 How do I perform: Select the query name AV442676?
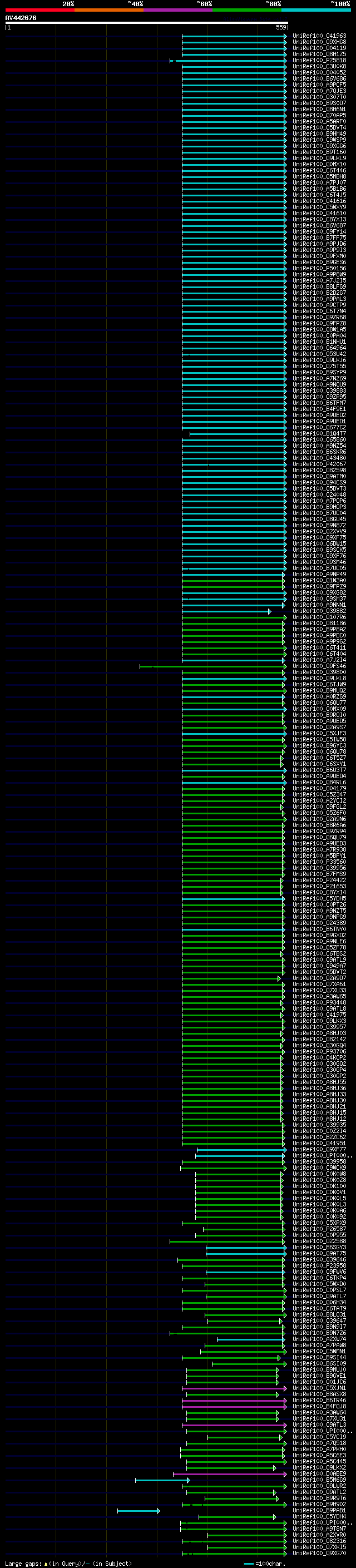(21, 18)
